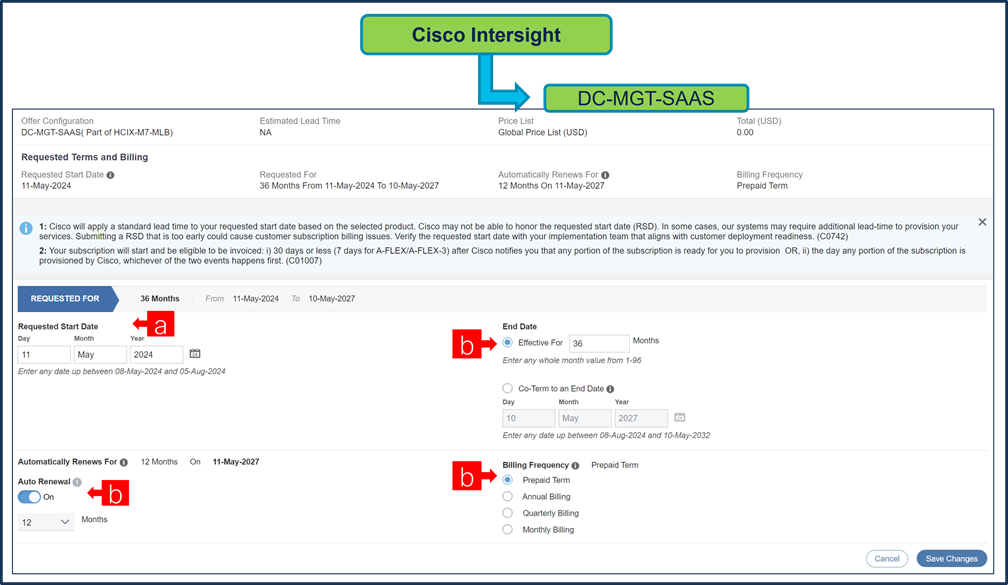This screenshot has height=585, width=1008.
Task: Click '36 Months From 11-May-2024 To 10-May-2027' text
Action: tap(349, 186)
